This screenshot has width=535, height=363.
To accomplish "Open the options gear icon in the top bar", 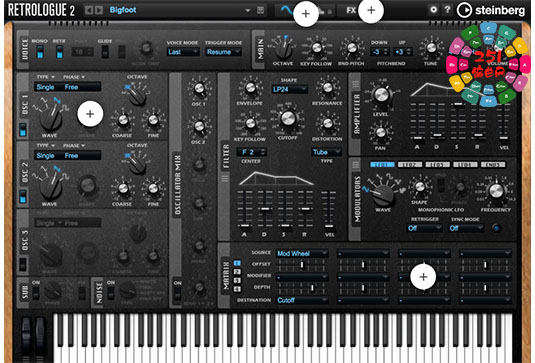I will pyautogui.click(x=433, y=10).
